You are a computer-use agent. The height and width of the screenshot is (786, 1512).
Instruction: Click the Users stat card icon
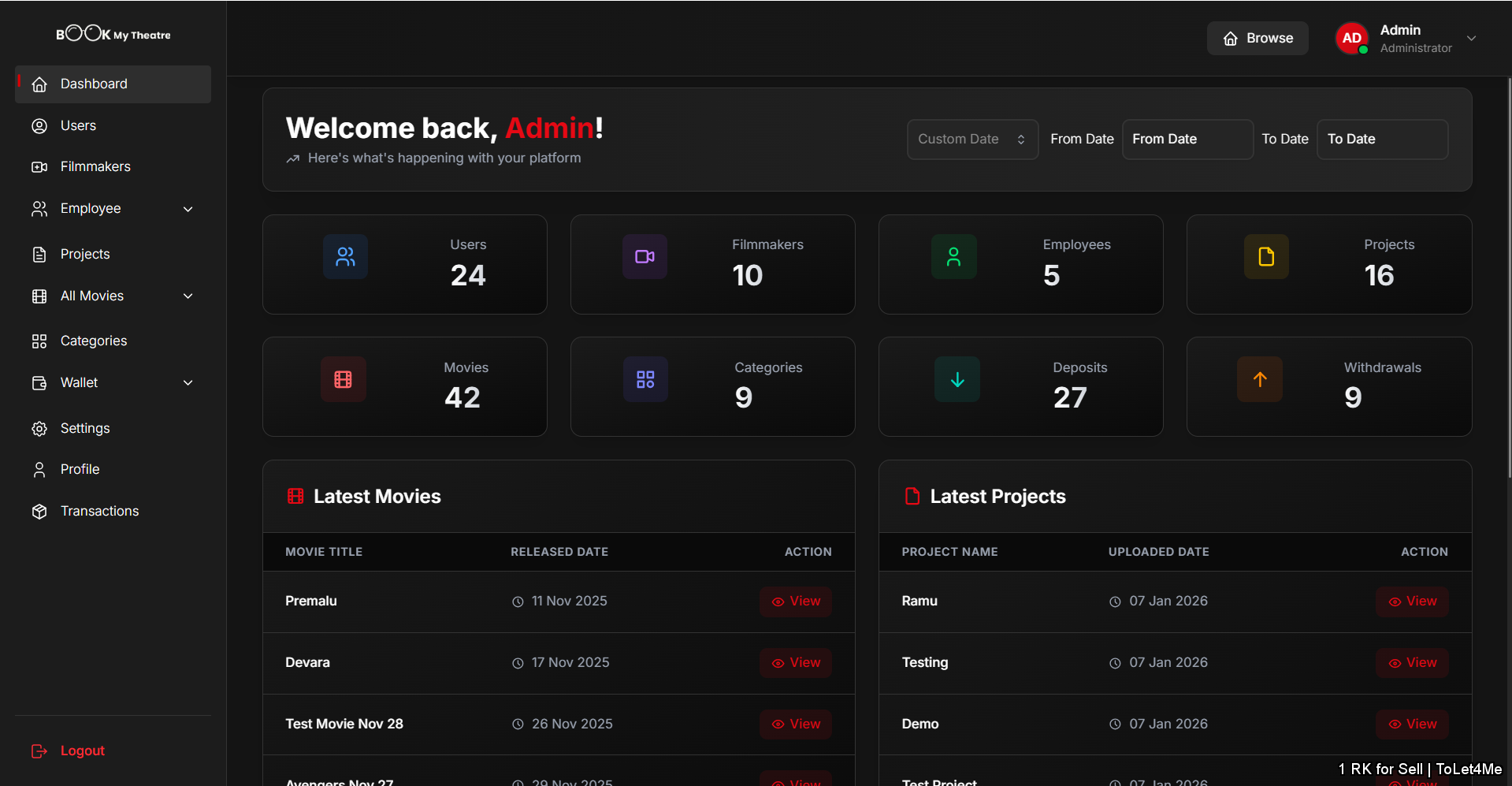[x=345, y=257]
